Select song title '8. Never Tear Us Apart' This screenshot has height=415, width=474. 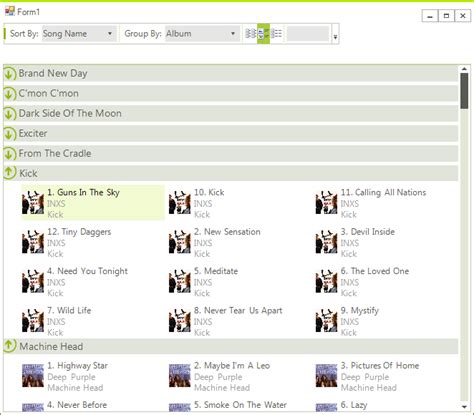(x=238, y=311)
